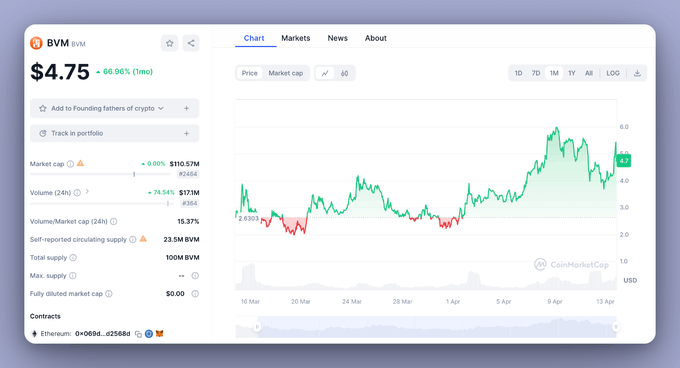Toggle LOG scale on the chart
Image resolution: width=680 pixels, height=368 pixels.
tap(613, 73)
